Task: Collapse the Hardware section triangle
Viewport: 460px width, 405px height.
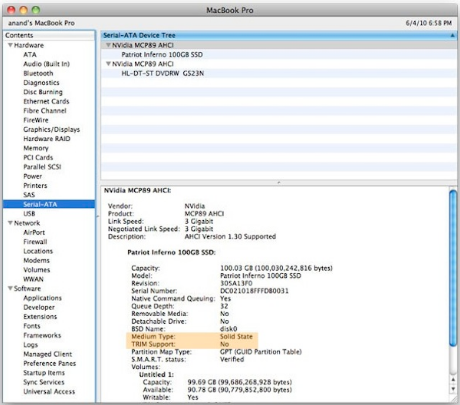Action: click(10, 45)
